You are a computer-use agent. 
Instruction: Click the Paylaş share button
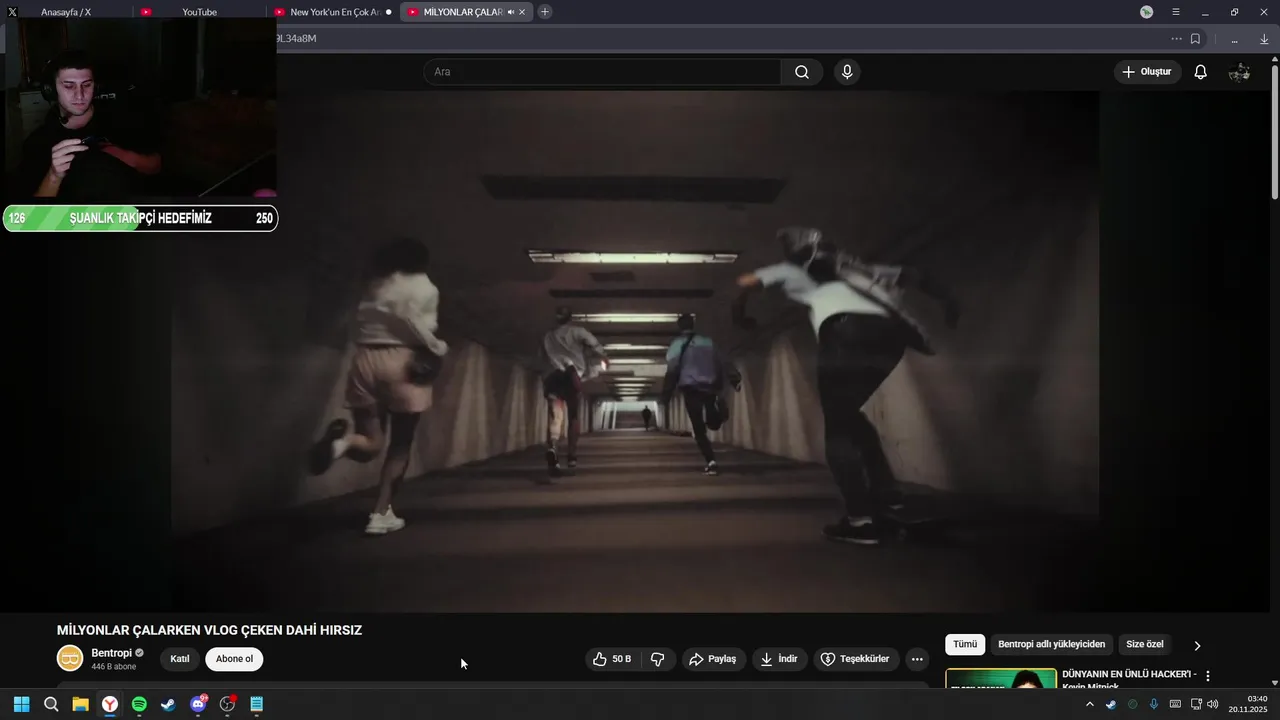(713, 659)
